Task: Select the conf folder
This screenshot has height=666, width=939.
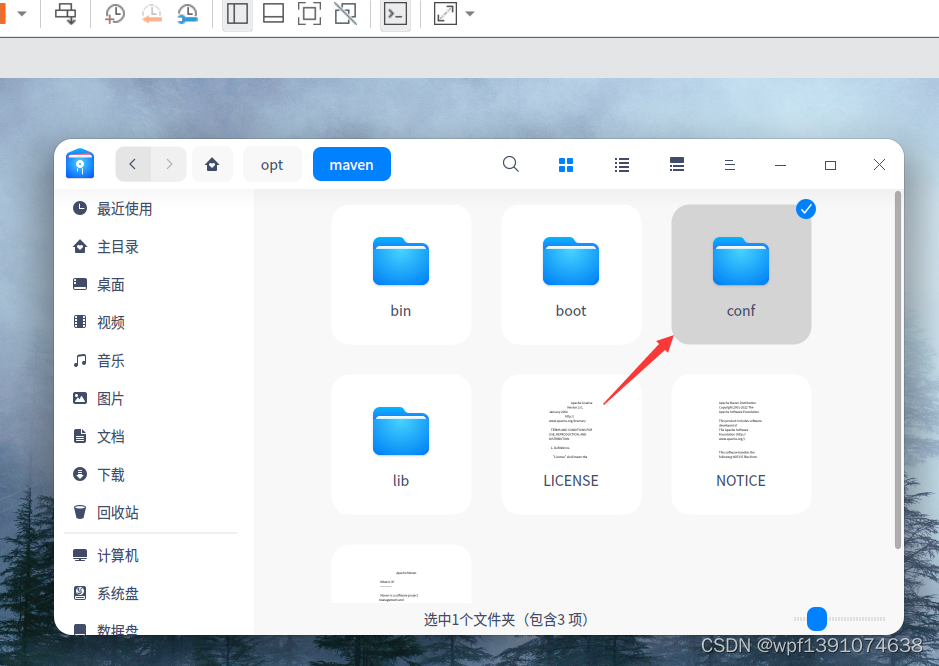Action: (x=741, y=274)
